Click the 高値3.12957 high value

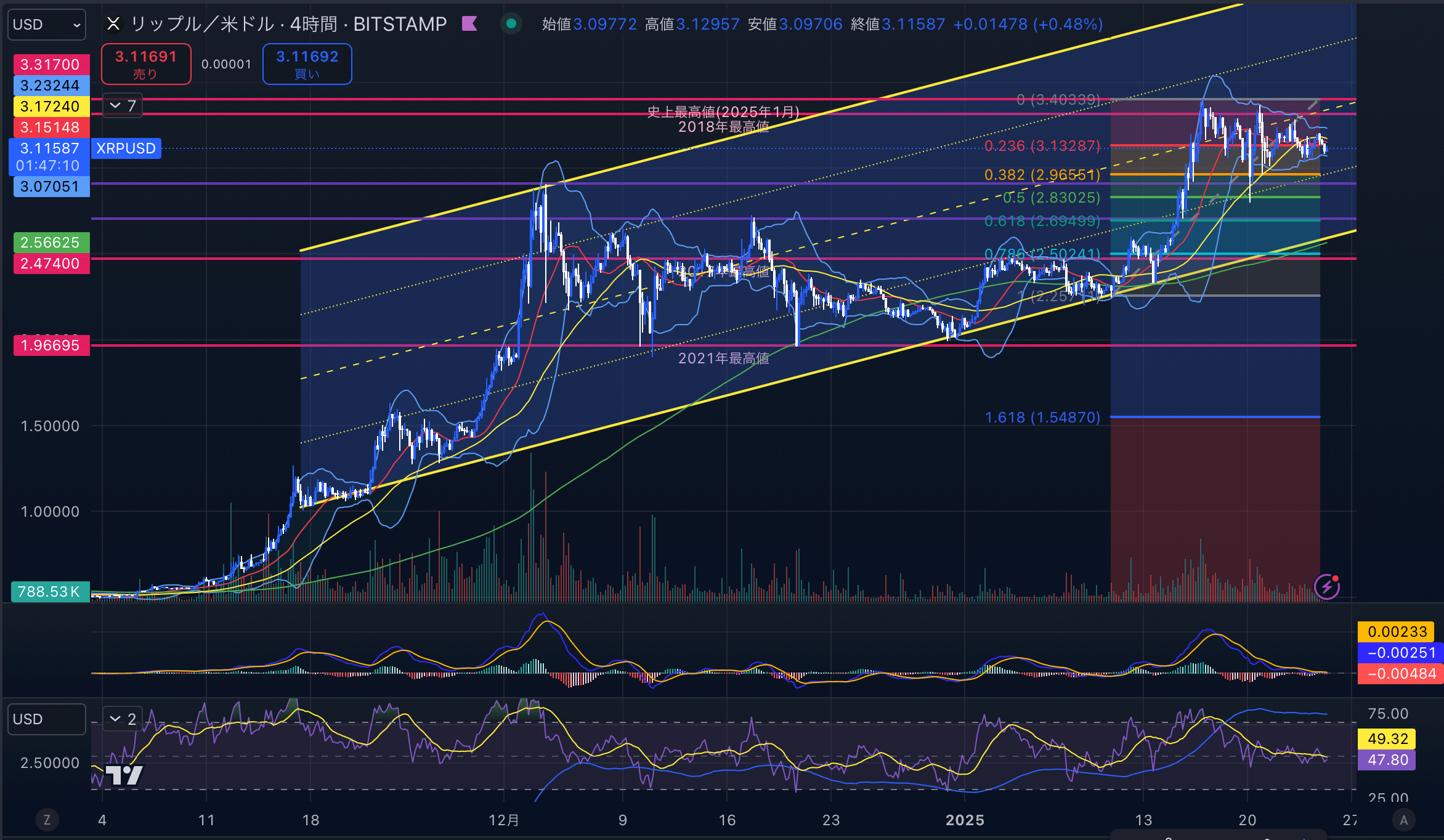[x=692, y=24]
